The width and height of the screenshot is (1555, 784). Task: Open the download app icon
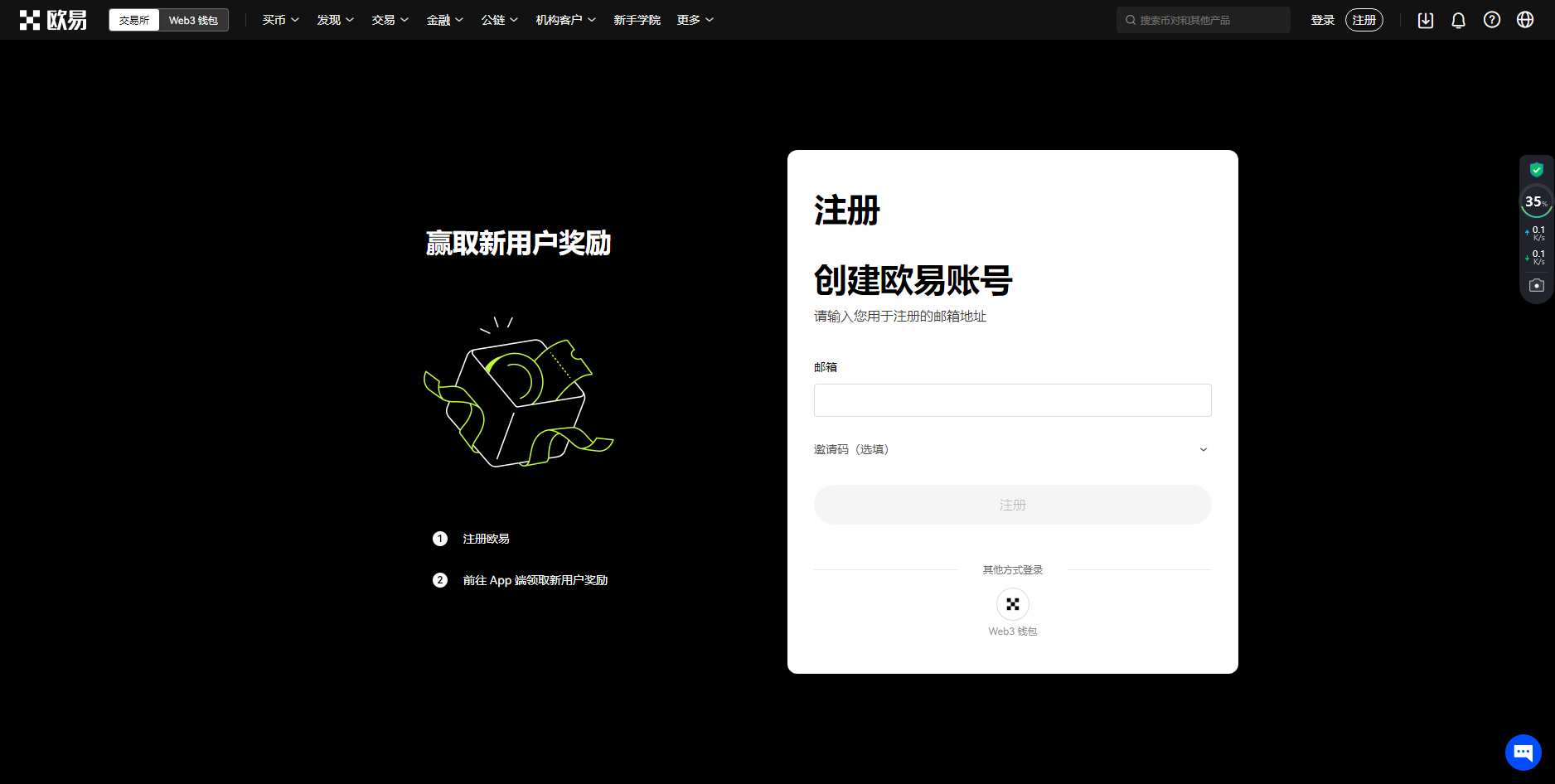click(1426, 20)
